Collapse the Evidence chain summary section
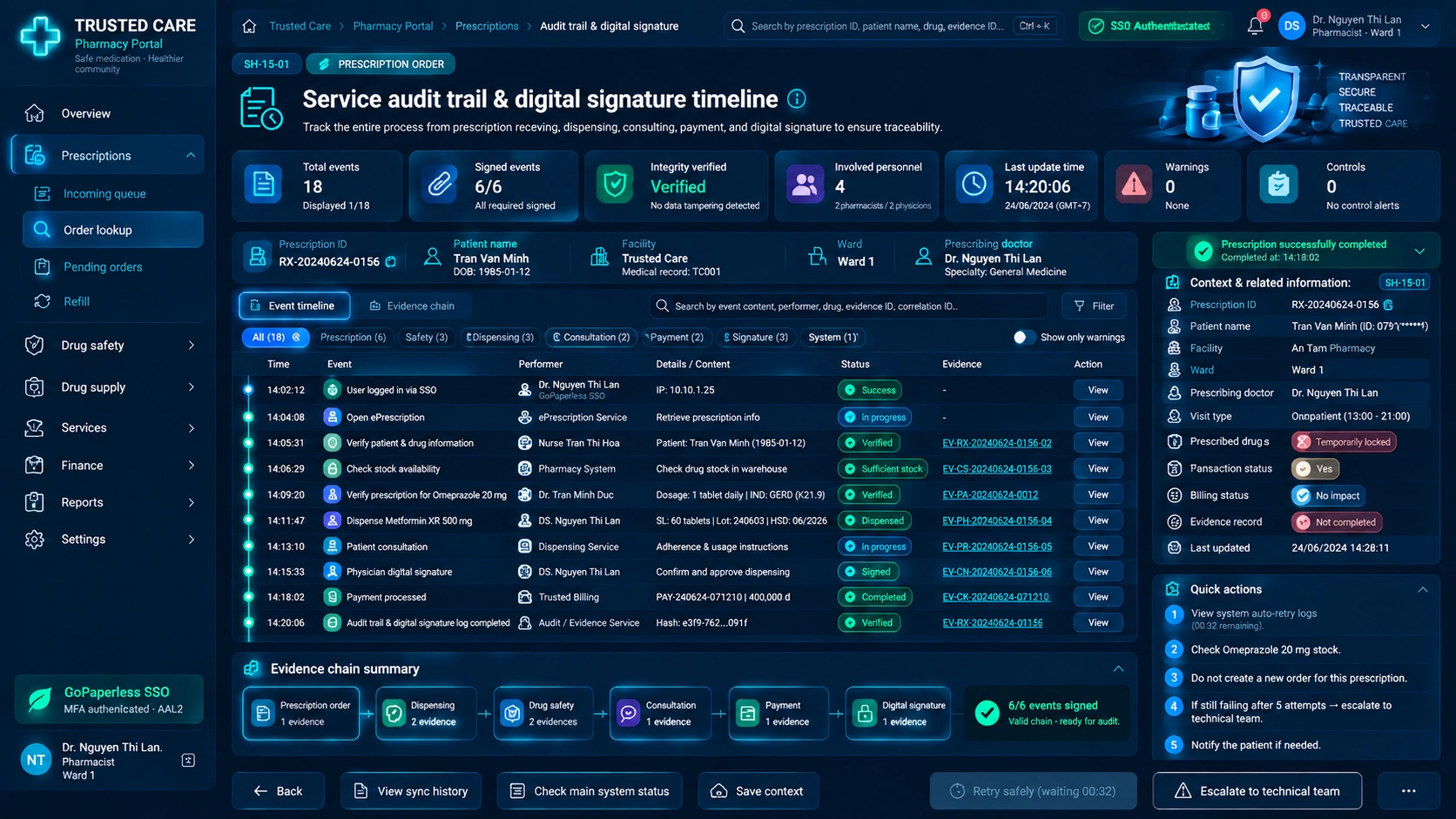1456x819 pixels. click(x=1118, y=668)
